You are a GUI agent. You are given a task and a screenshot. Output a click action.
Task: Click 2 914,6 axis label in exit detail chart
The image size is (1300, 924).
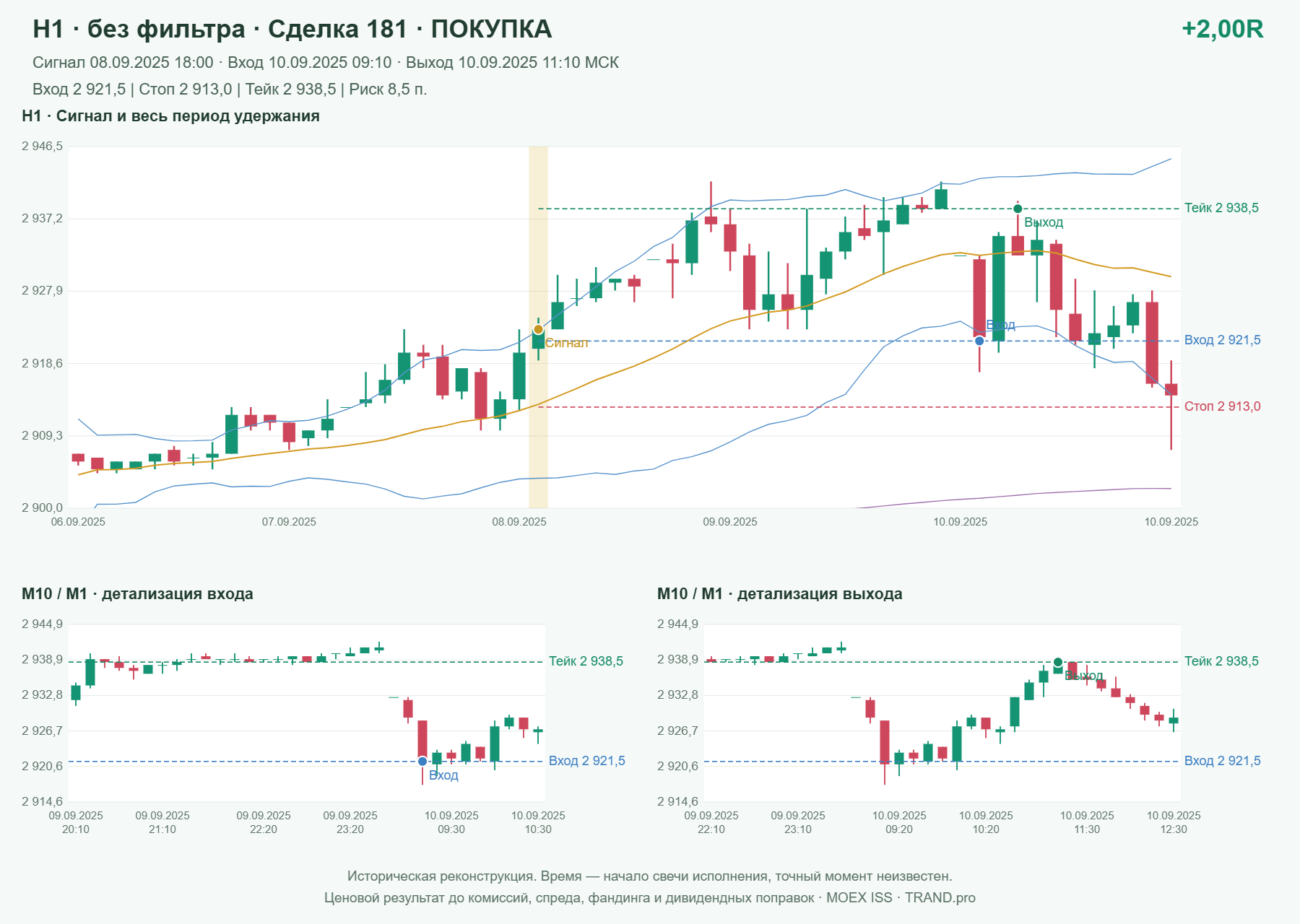tap(678, 801)
